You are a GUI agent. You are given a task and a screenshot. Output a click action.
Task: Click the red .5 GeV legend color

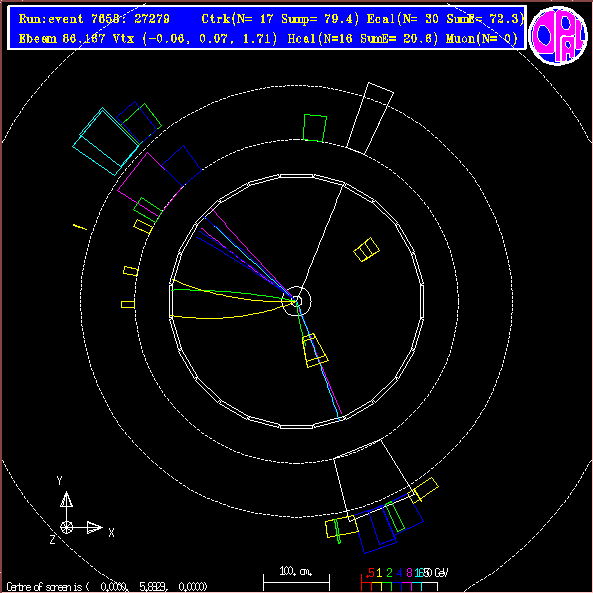point(366,586)
